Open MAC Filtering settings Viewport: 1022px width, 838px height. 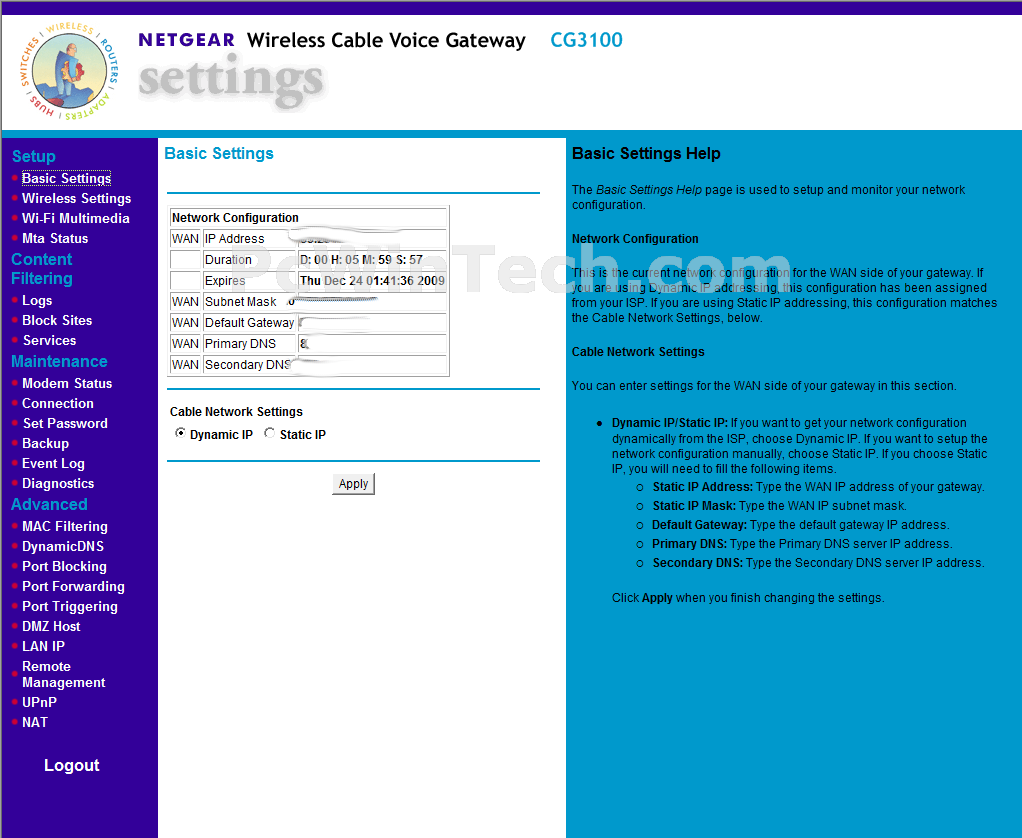coord(65,527)
